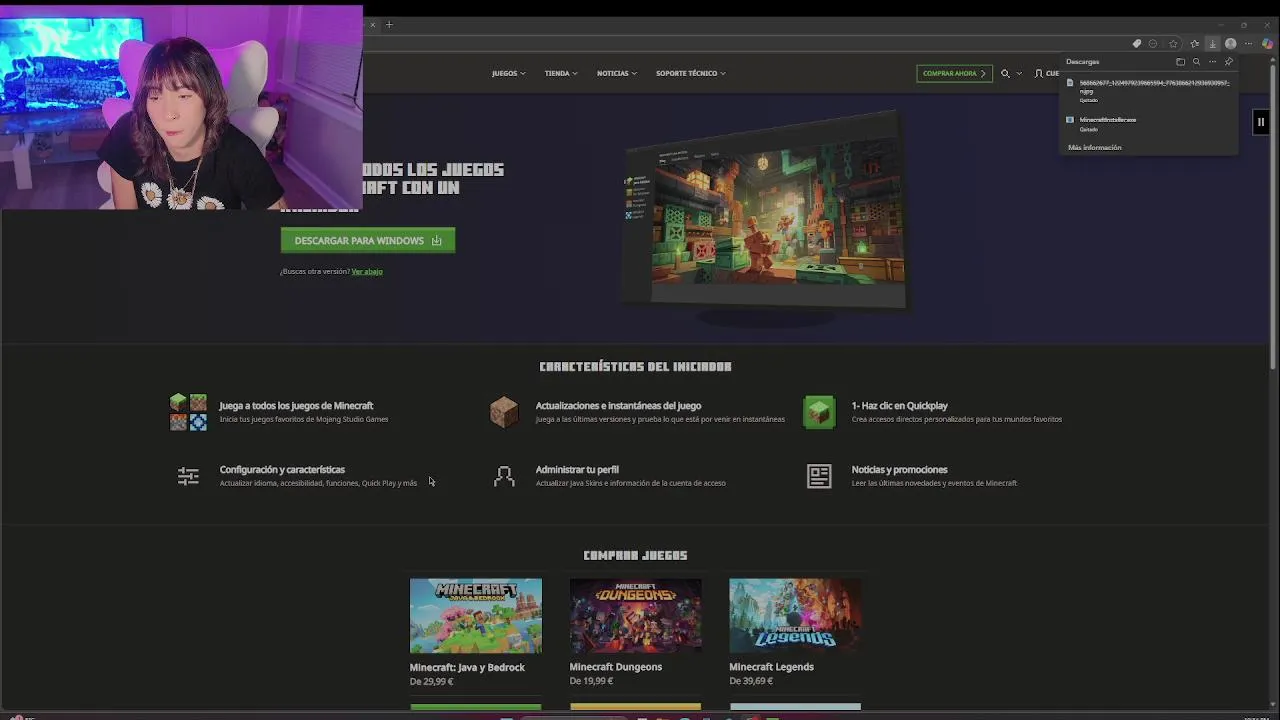Search downloads in the Descargas panel
Viewport: 1280px width, 720px height.
1196,62
